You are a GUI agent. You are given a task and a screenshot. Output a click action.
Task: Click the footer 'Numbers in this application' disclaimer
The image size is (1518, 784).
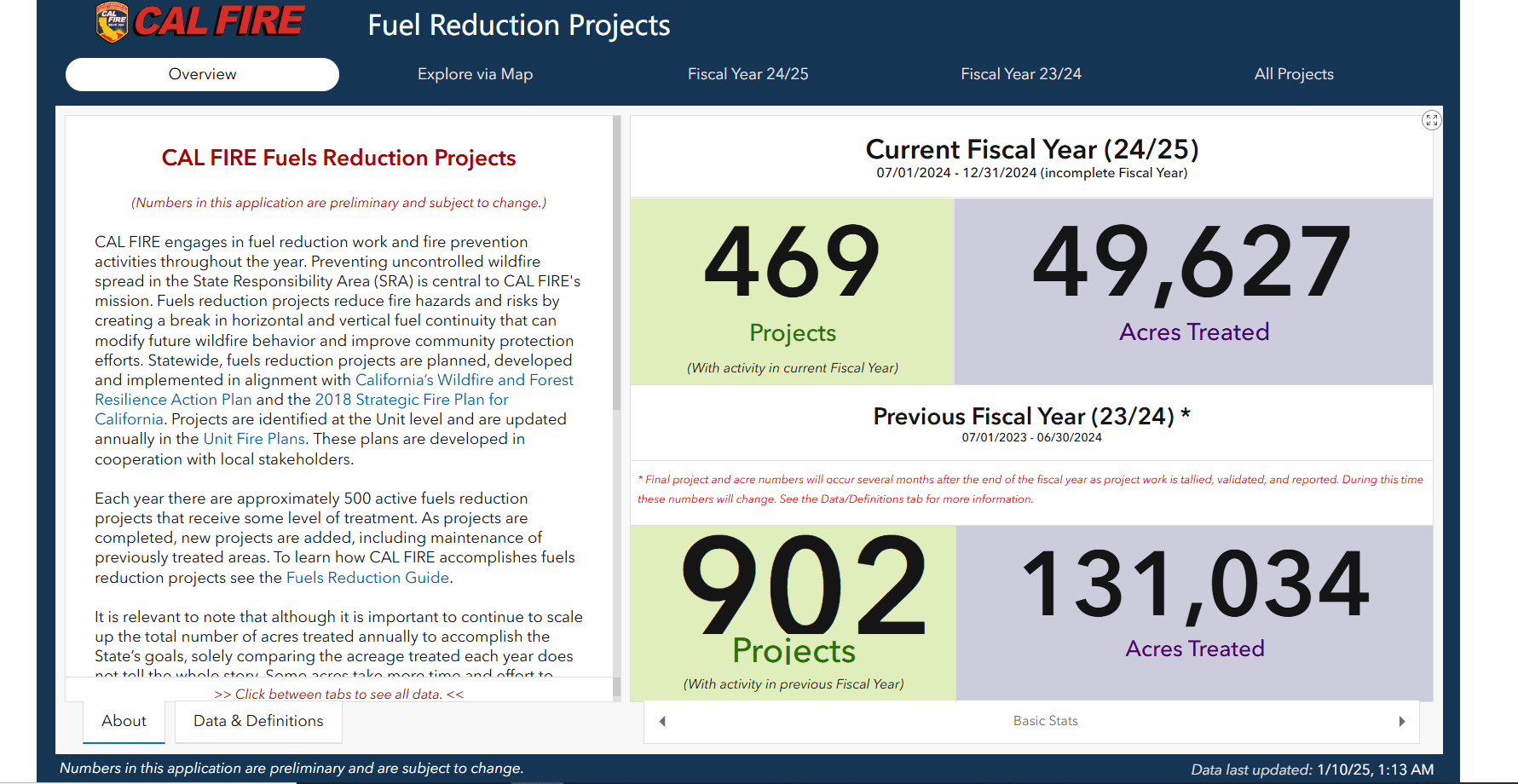(x=291, y=768)
